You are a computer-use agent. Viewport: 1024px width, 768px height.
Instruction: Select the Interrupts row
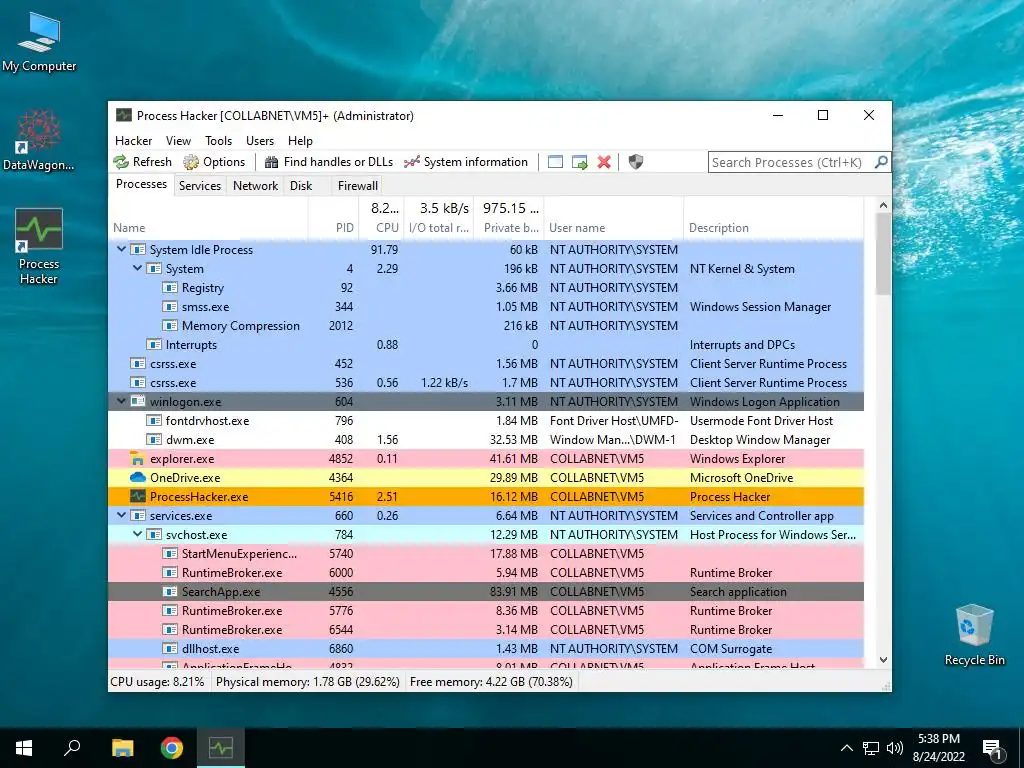pyautogui.click(x=486, y=345)
